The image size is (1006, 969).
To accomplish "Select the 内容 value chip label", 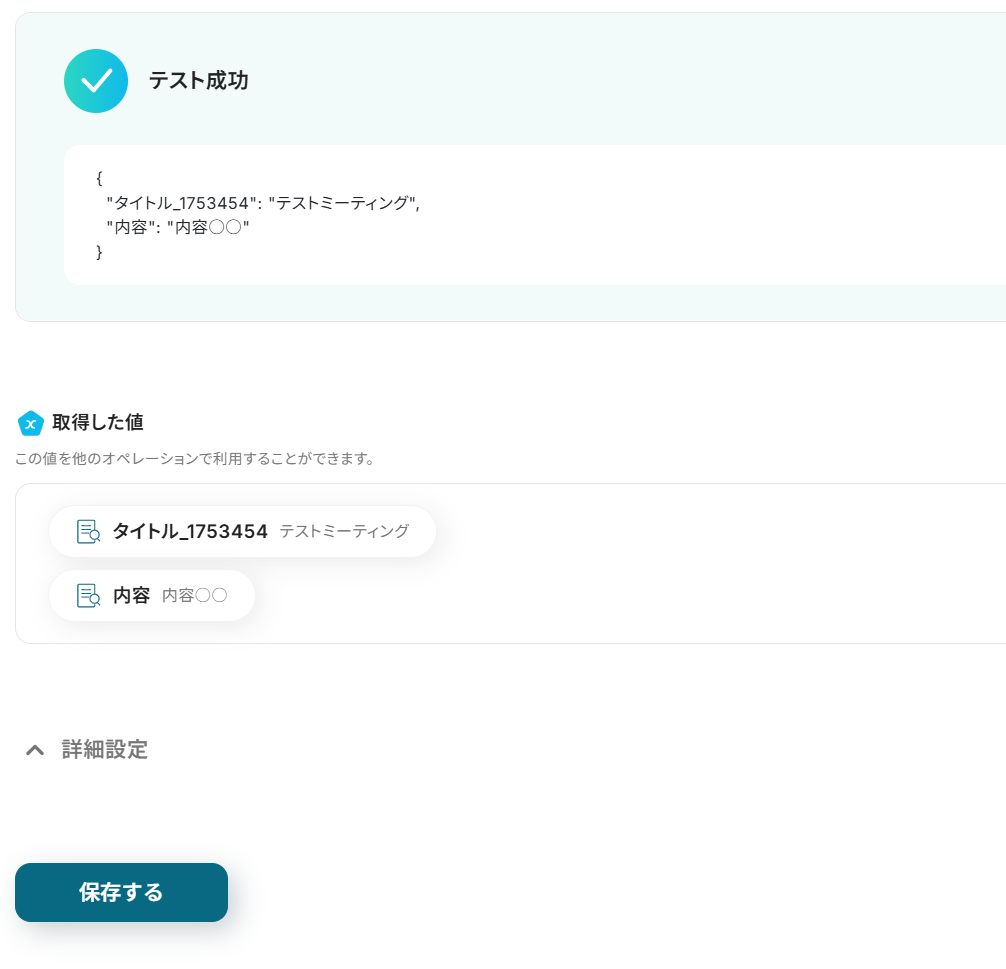I will [x=131, y=596].
